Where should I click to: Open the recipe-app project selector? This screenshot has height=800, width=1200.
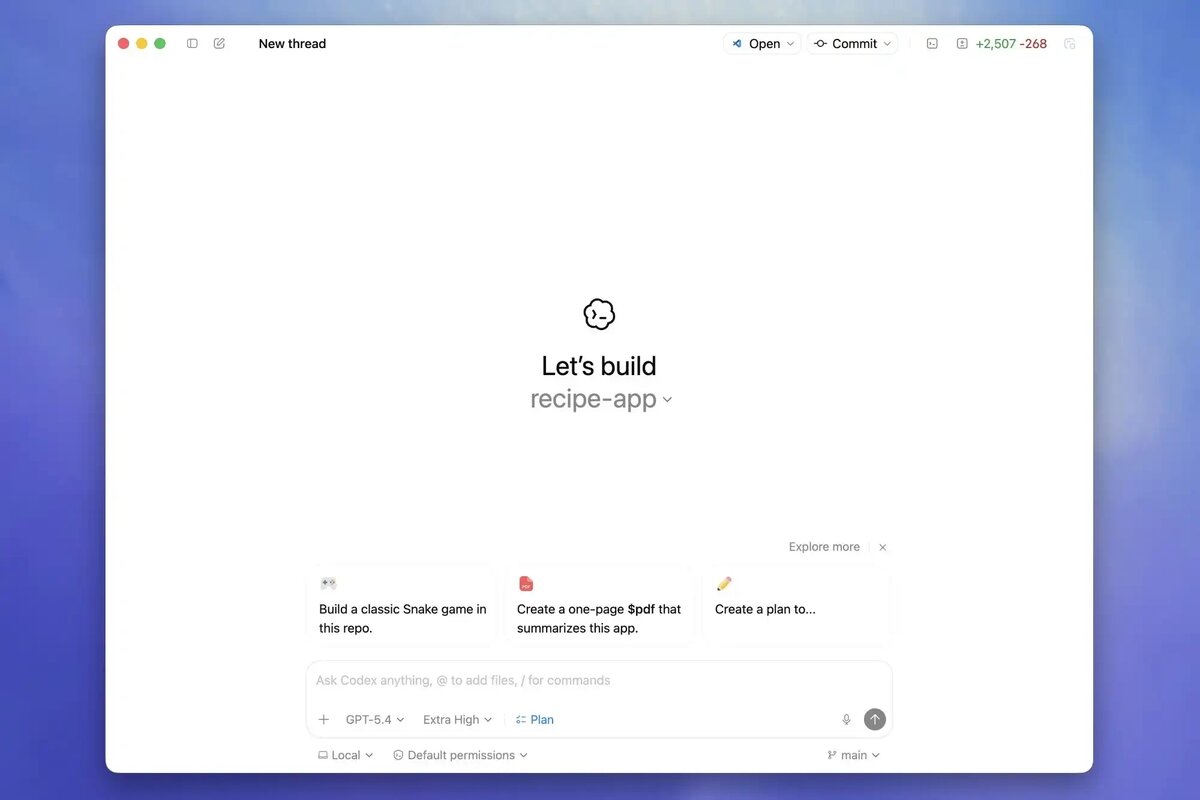[x=600, y=398]
